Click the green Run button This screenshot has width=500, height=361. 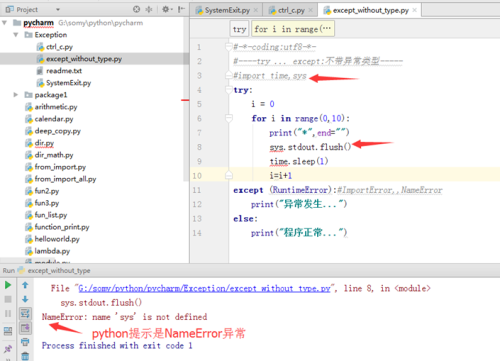tap(8, 285)
